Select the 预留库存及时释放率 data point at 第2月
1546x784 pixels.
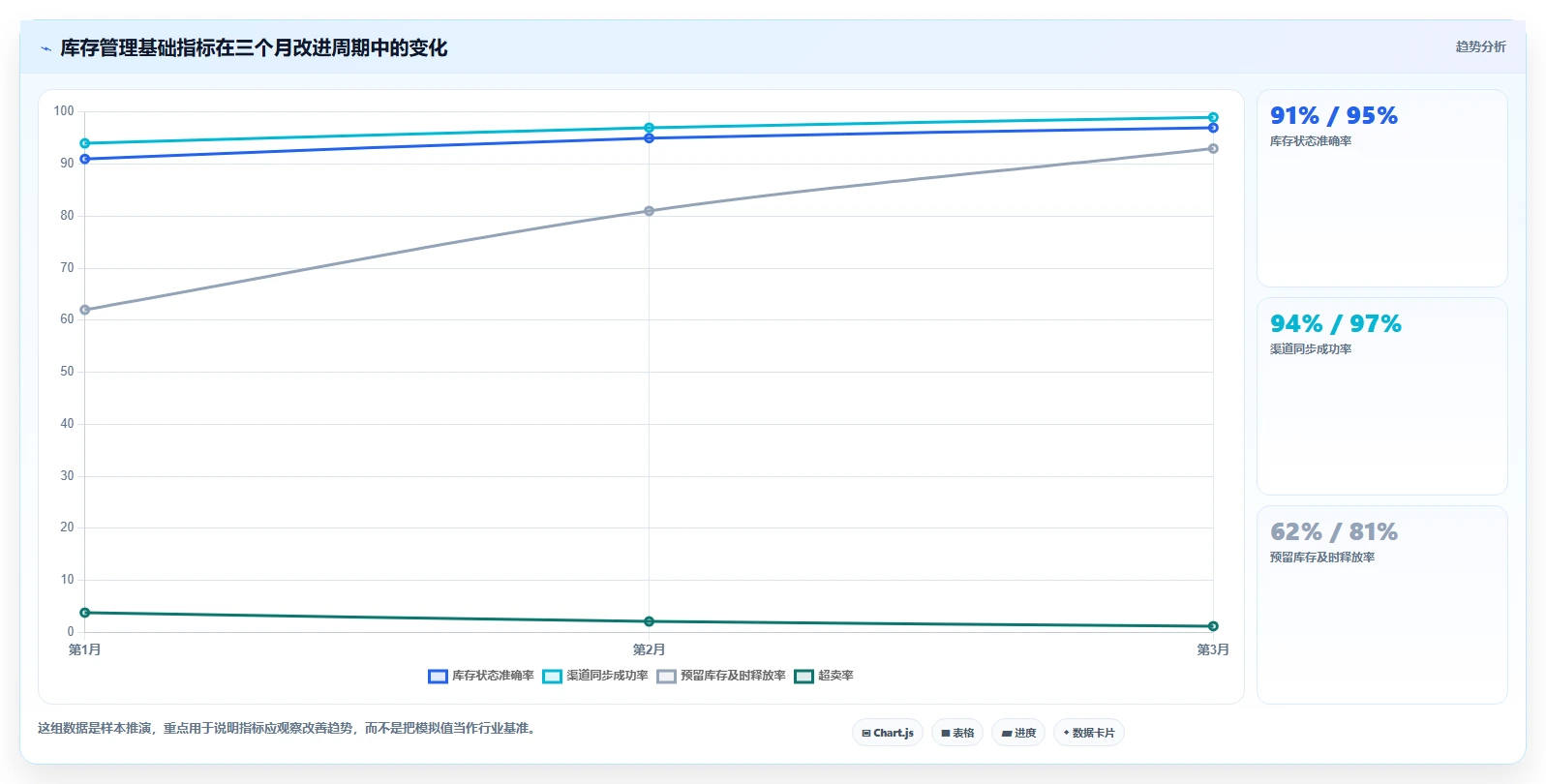pyautogui.click(x=649, y=211)
